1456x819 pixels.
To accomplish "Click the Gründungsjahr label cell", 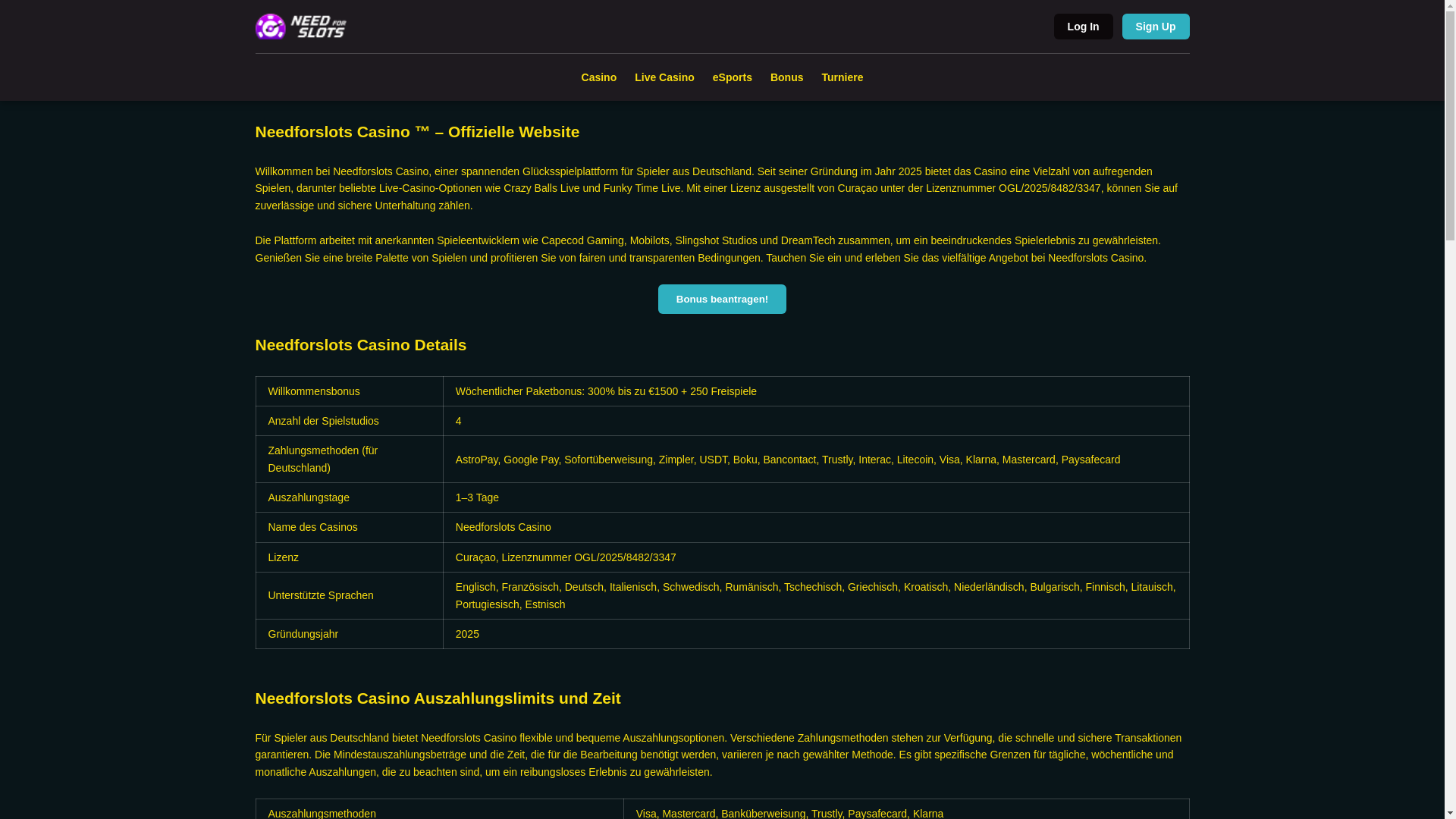I will pyautogui.click(x=350, y=634).
